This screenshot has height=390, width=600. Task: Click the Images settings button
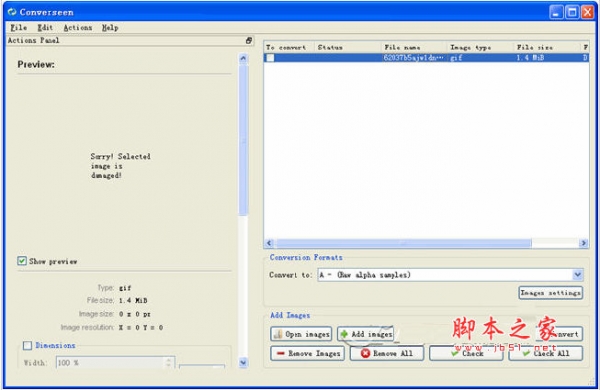tap(551, 293)
